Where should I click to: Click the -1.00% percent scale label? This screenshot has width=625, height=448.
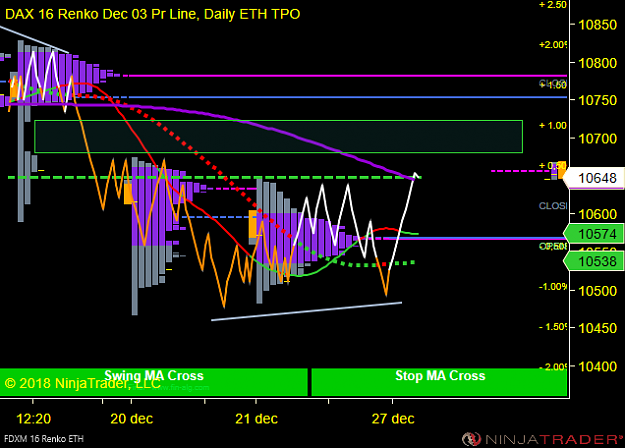coord(552,287)
